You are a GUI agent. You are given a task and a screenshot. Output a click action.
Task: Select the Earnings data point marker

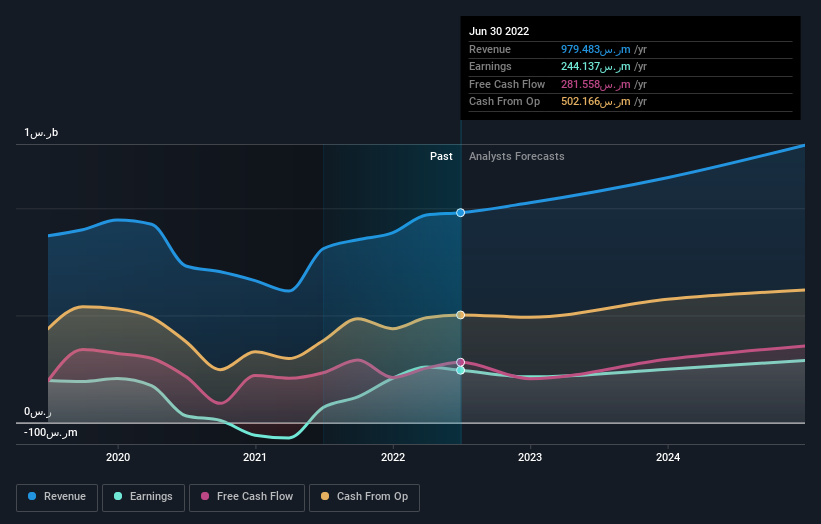tap(460, 370)
